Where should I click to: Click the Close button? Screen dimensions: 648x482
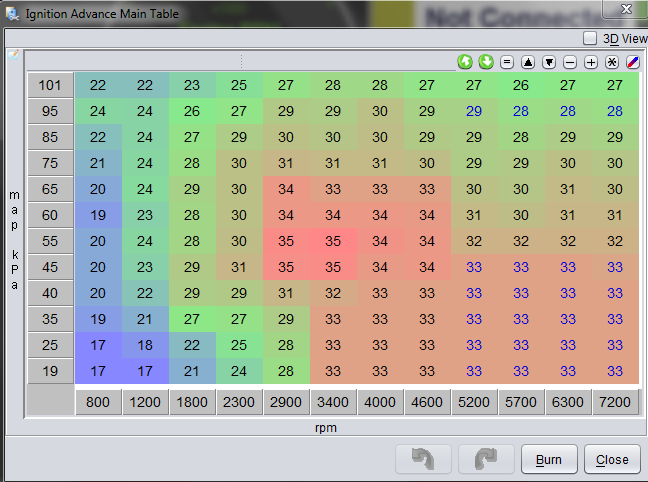(612, 459)
